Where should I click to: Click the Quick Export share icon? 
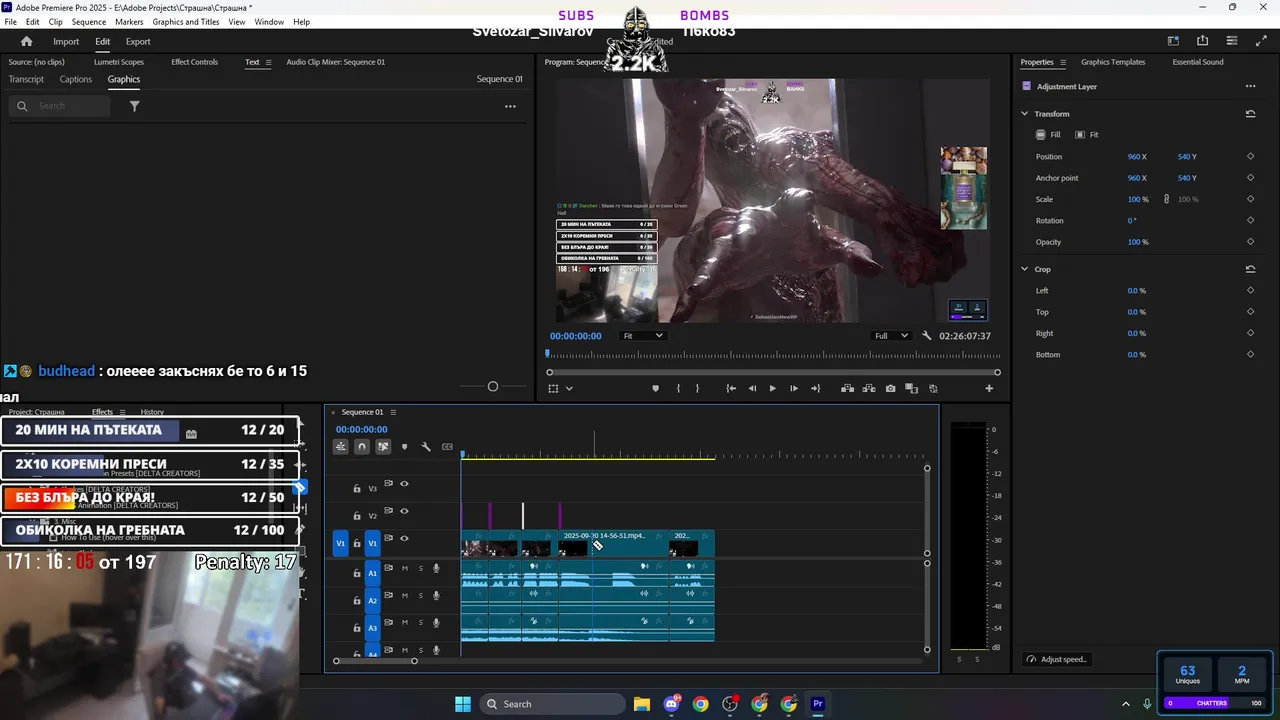coord(1202,41)
